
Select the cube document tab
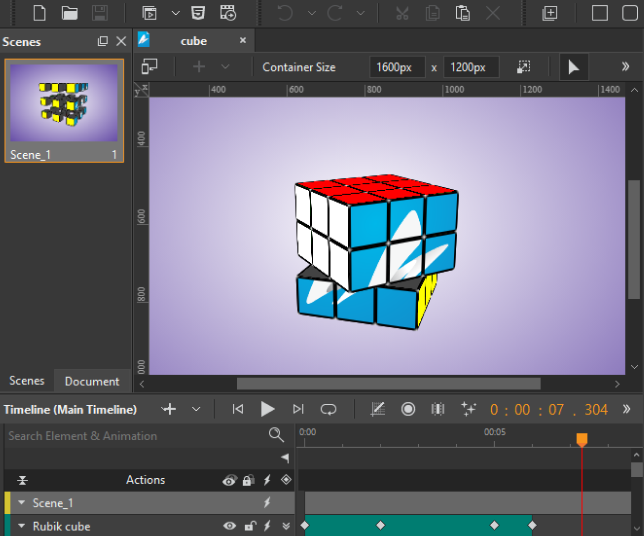[194, 41]
